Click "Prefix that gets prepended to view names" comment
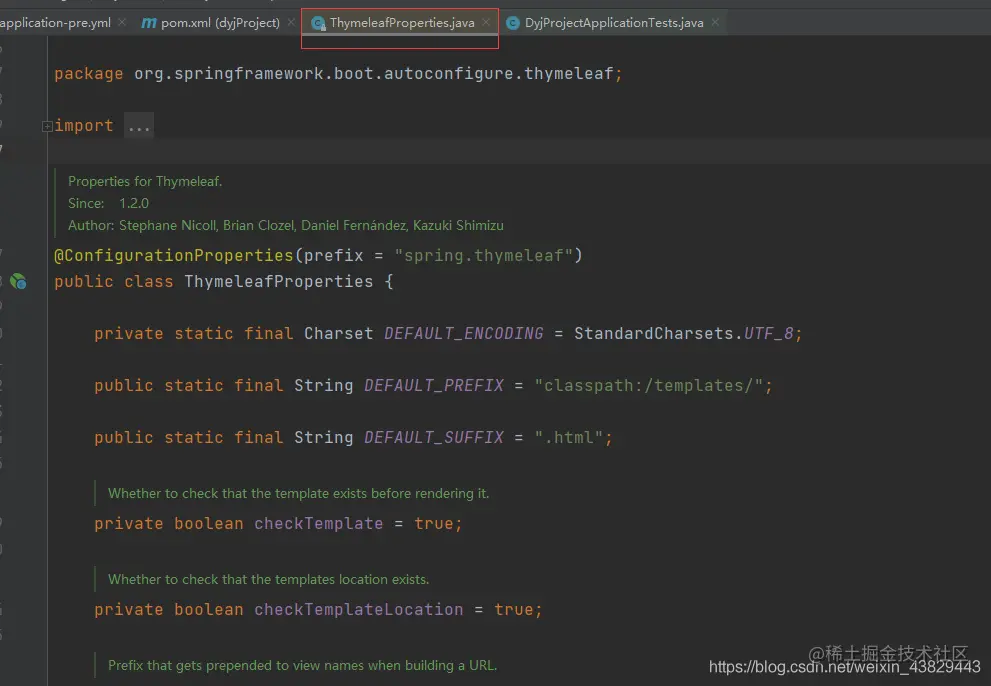The width and height of the screenshot is (991, 686). 302,665
